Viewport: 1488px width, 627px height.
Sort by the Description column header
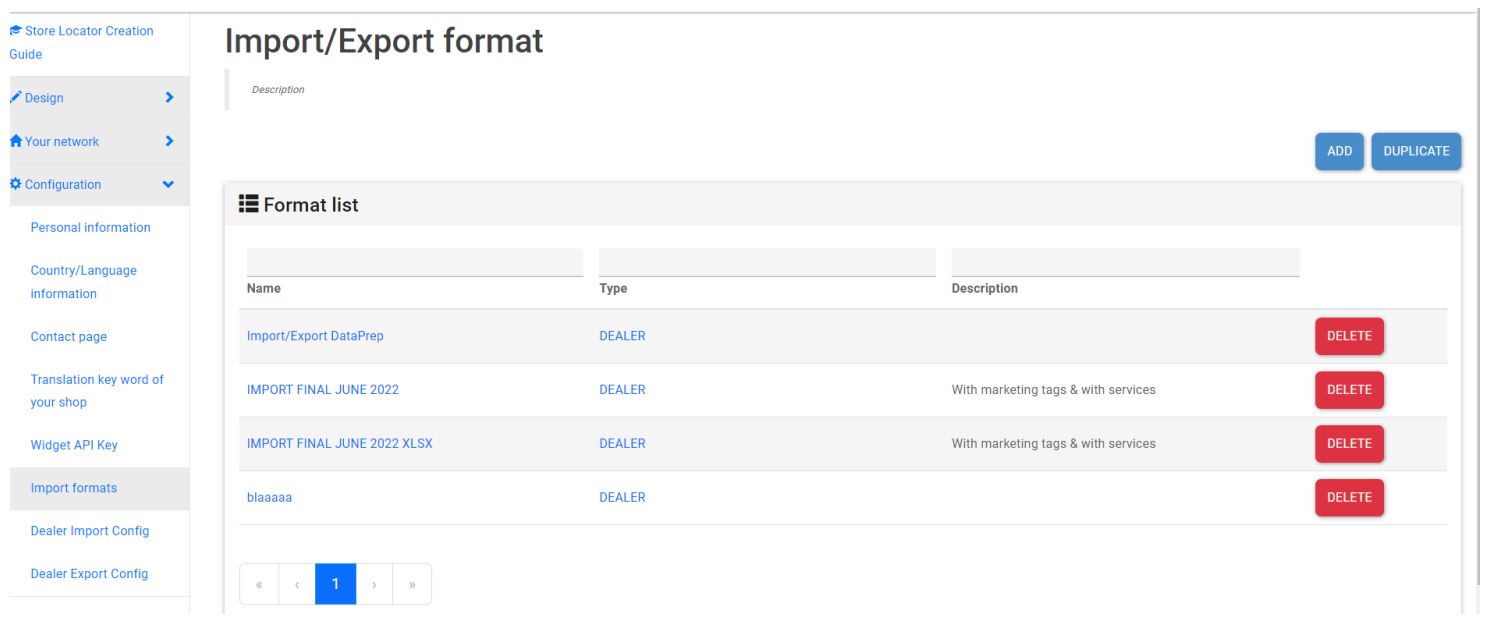point(985,288)
